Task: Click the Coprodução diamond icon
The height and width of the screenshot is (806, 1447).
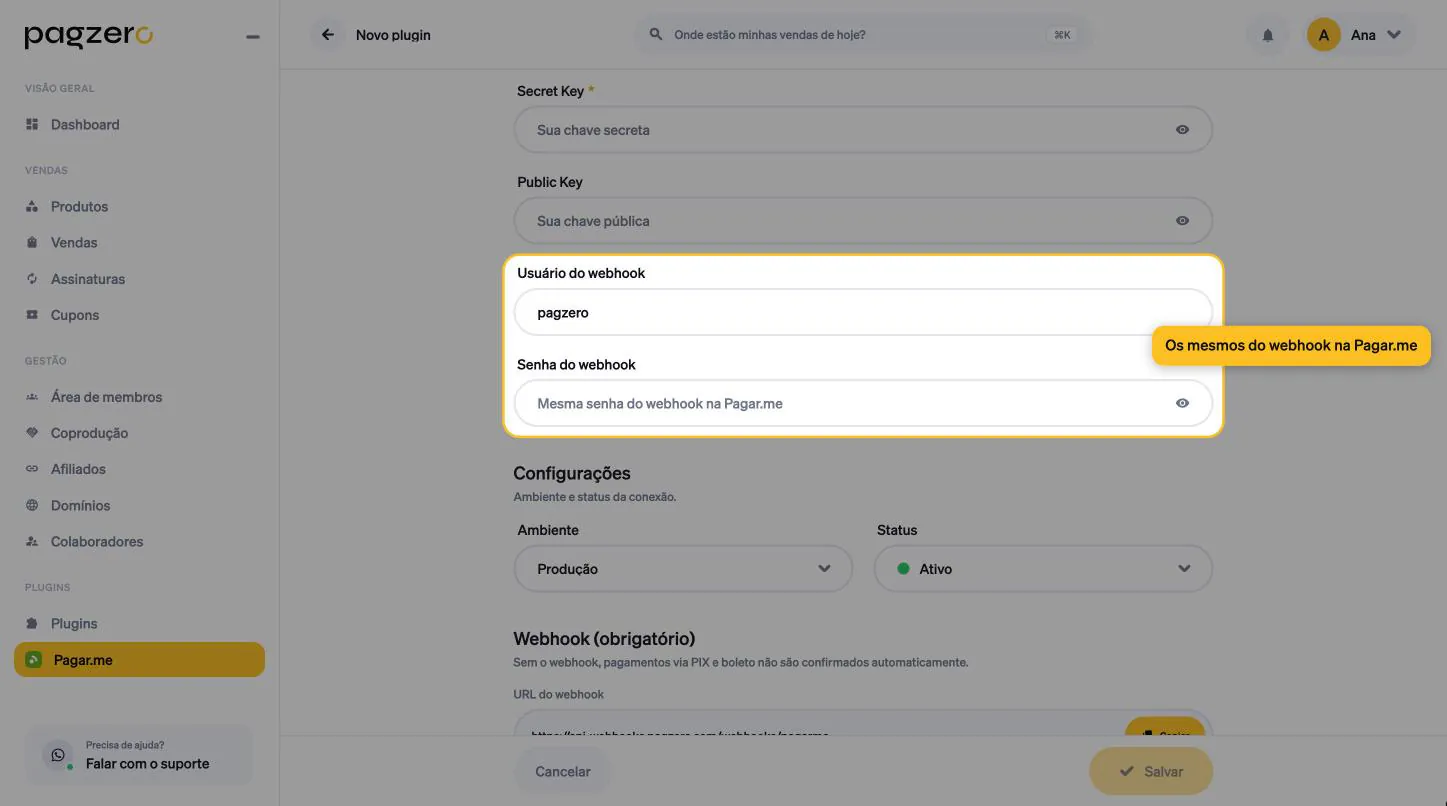Action: click(32, 433)
